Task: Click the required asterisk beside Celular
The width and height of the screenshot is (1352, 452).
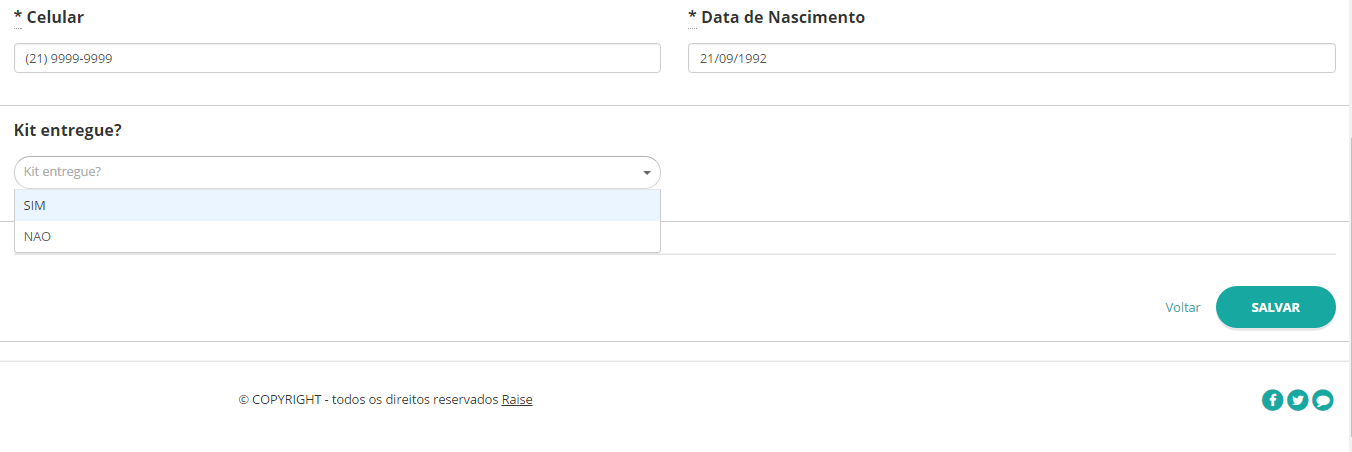Action: [18, 16]
